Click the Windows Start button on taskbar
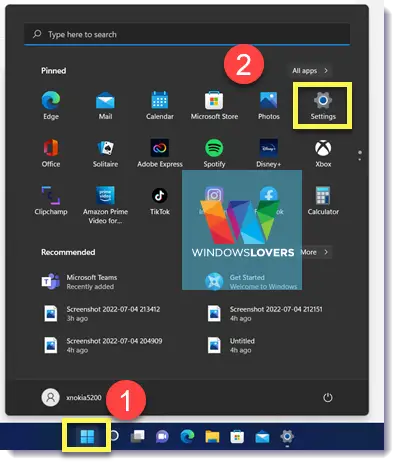This screenshot has height=465, width=399. [87, 436]
